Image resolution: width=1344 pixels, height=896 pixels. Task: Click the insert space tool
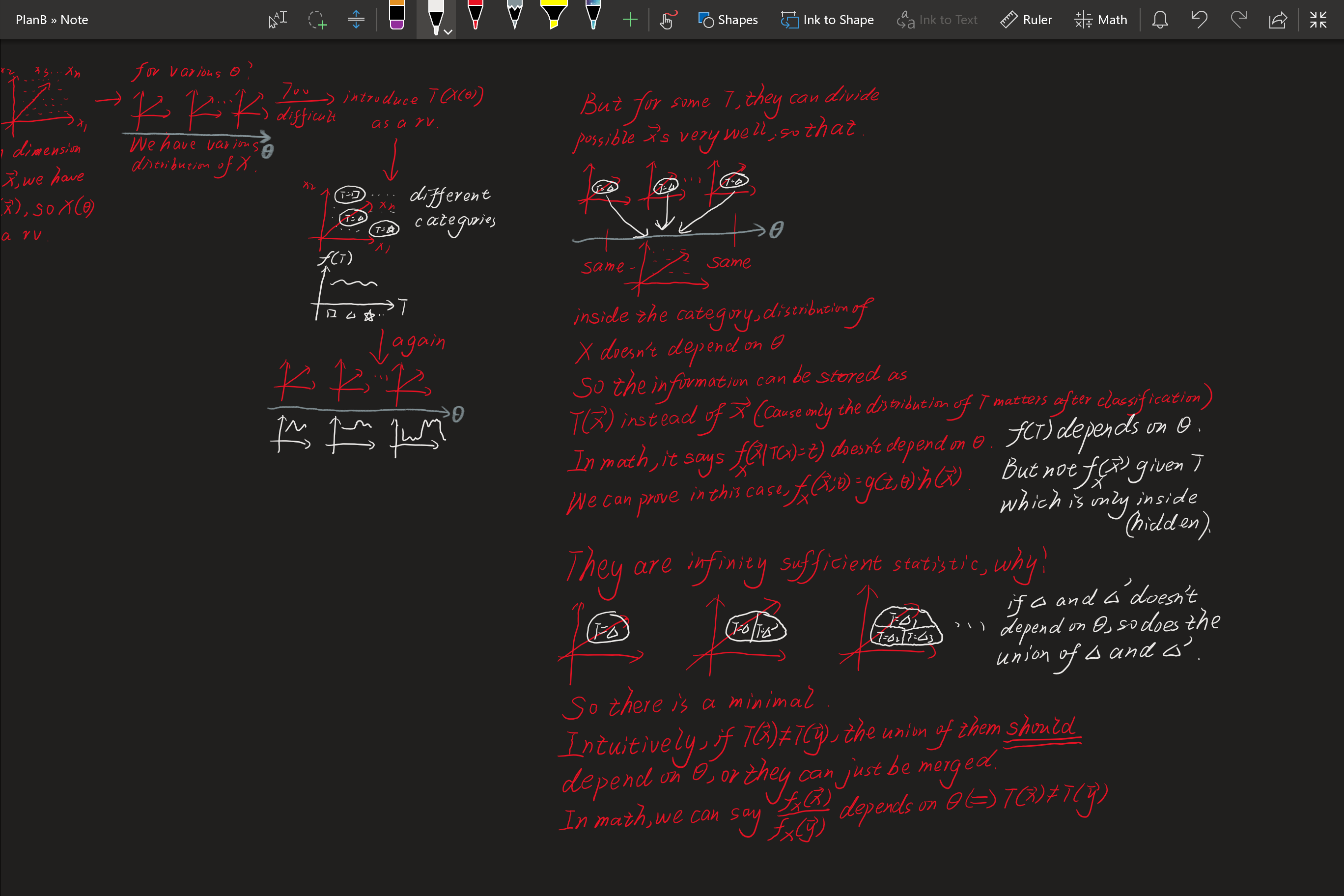(x=356, y=20)
